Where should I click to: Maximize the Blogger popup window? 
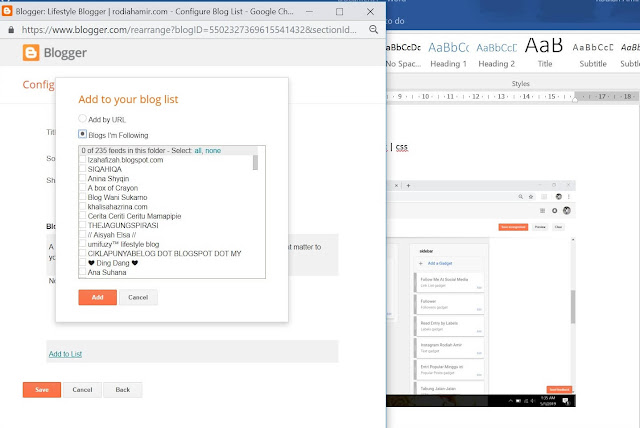[339, 11]
